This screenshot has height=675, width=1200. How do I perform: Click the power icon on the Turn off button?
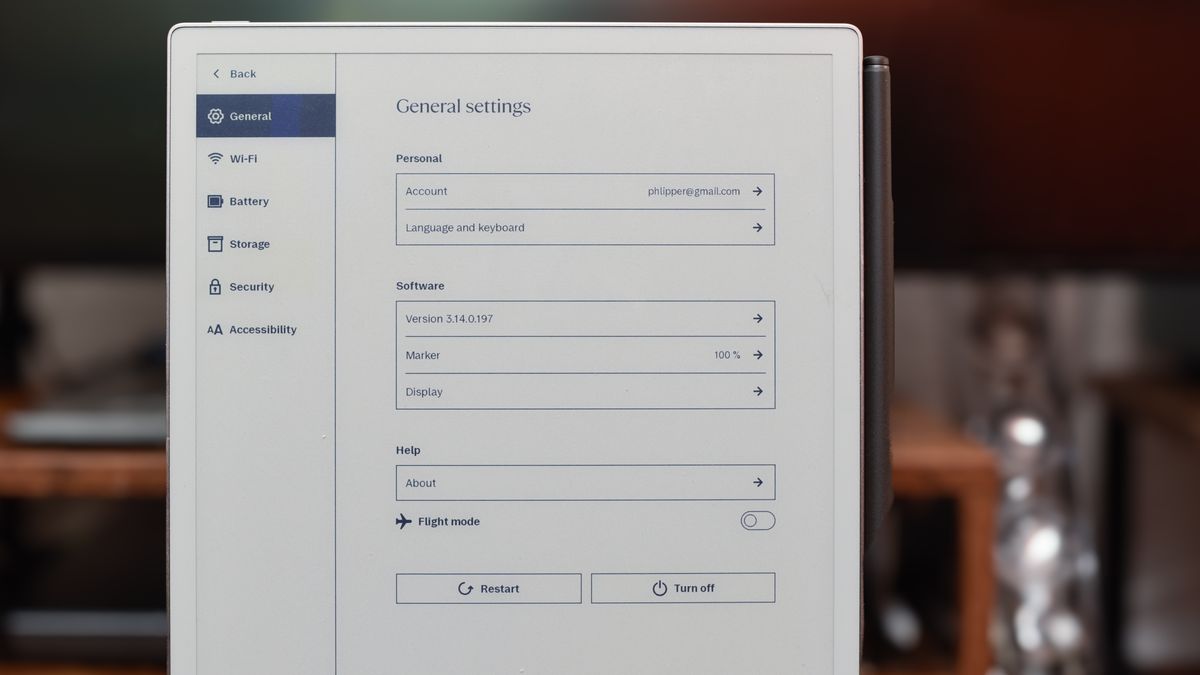pos(659,588)
